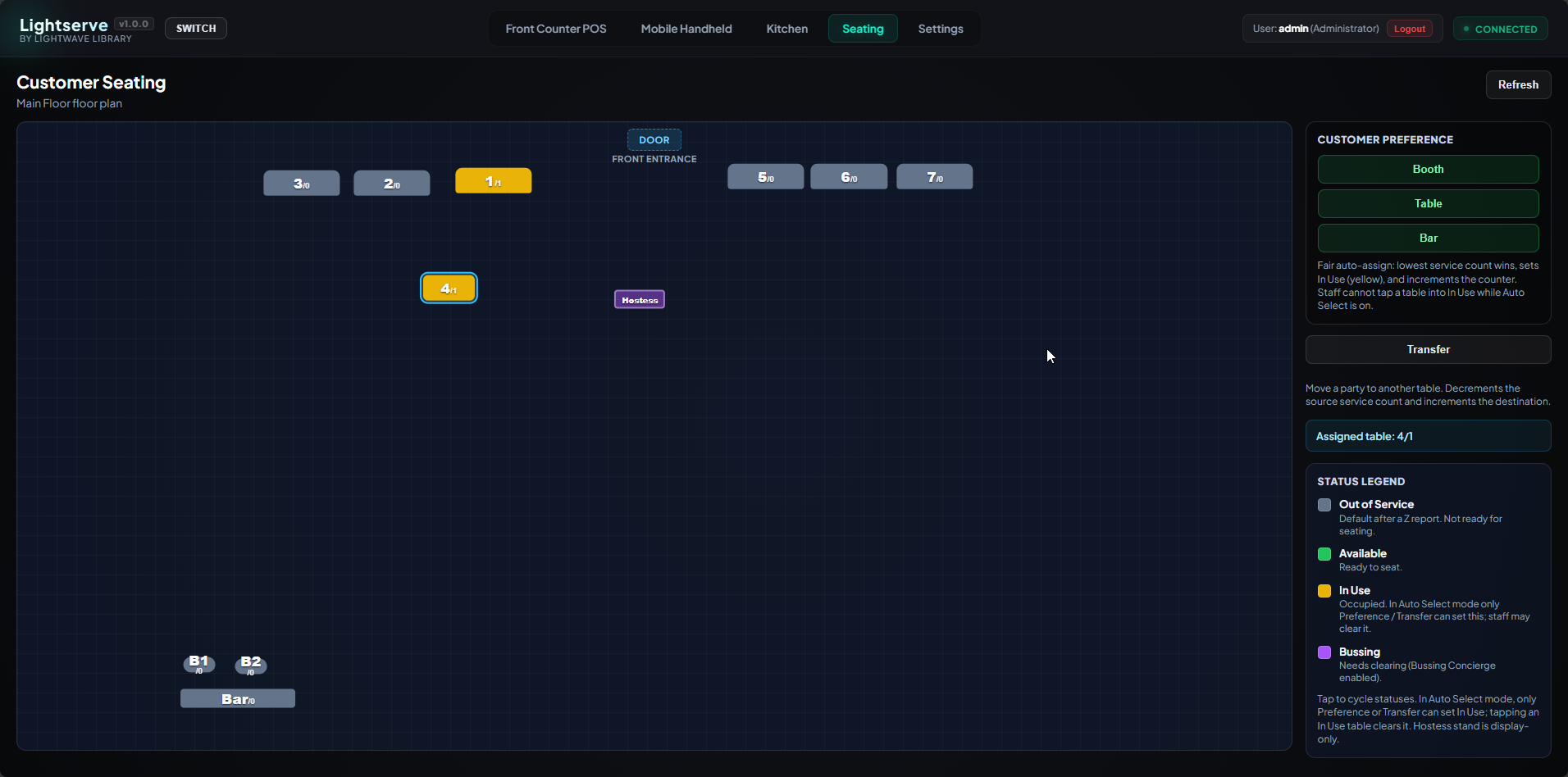This screenshot has height=777, width=1568.
Task: Click the Hostess stand marker
Action: point(640,300)
